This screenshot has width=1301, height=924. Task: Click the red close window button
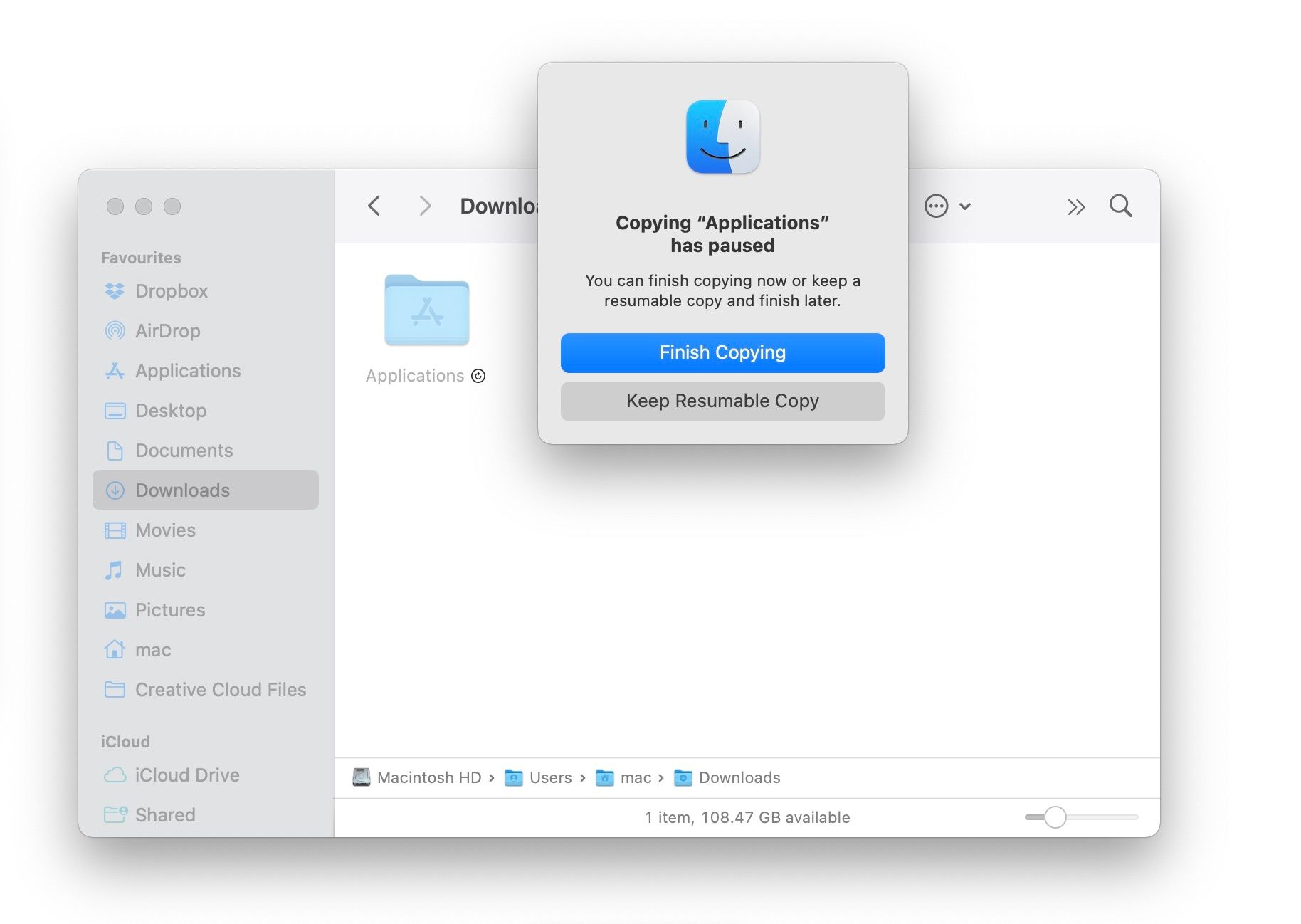coord(115,206)
